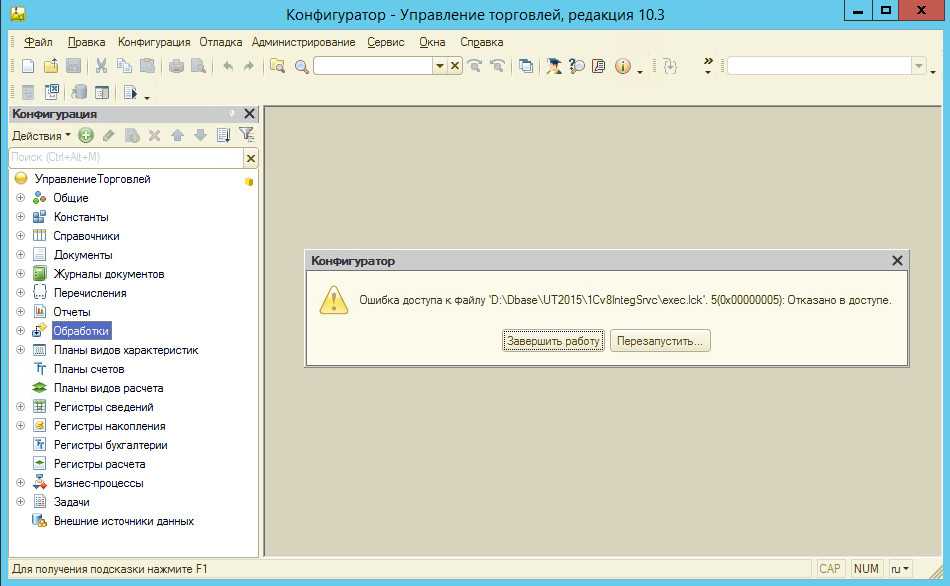
Task: Select the Обработки tree item
Action: click(81, 331)
